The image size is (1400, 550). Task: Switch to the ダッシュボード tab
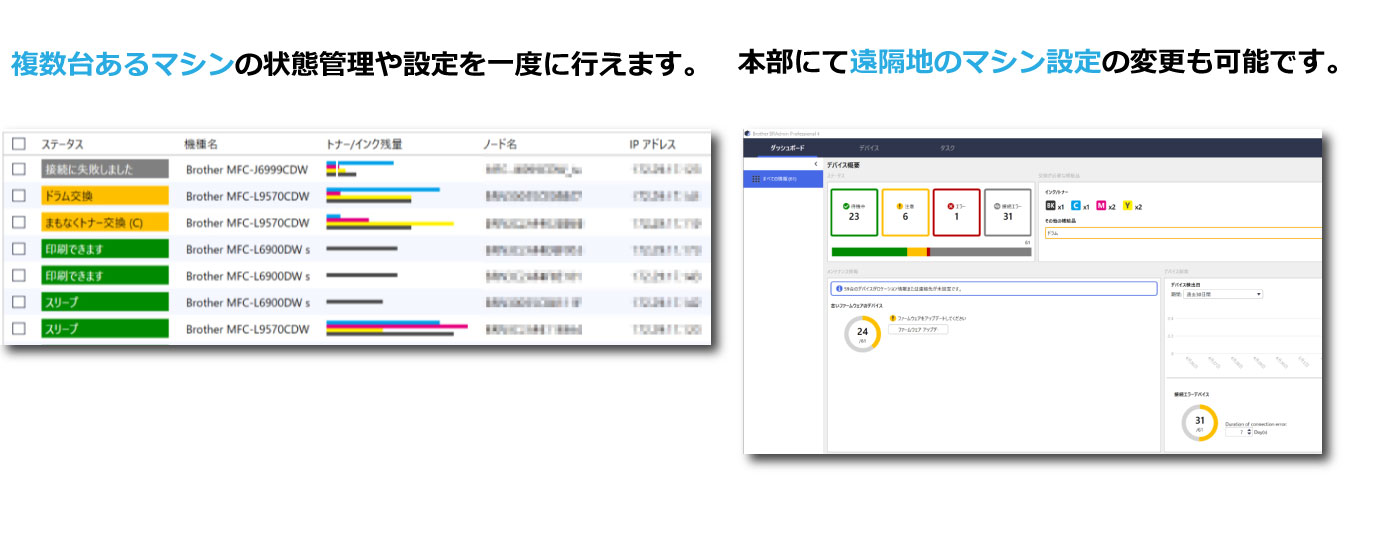(788, 148)
